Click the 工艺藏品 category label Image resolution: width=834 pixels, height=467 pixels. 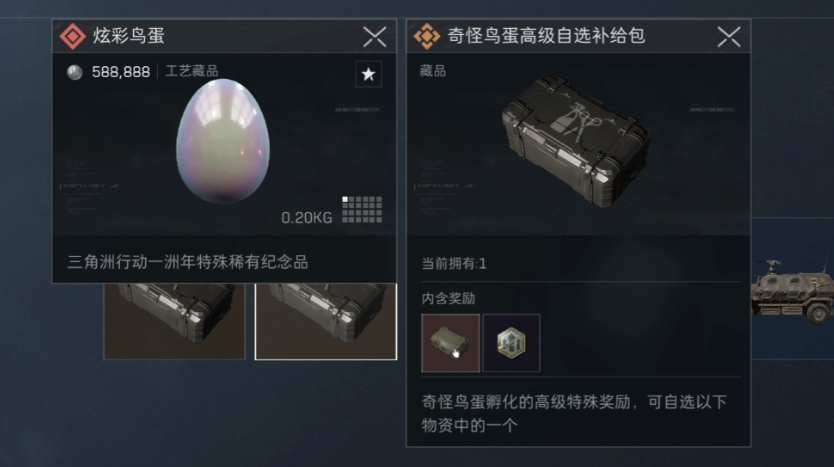tap(192, 71)
